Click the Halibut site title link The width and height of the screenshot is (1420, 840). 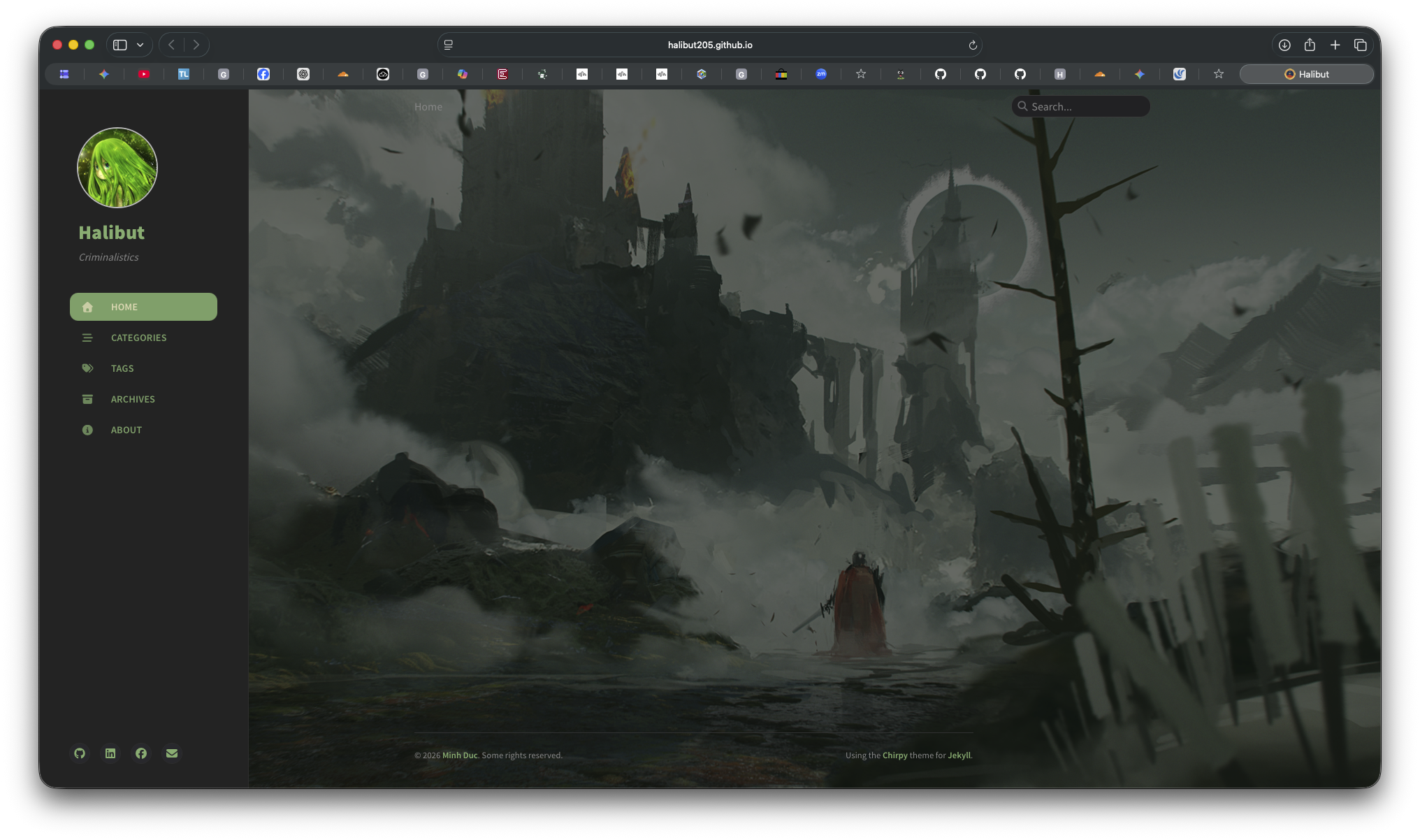[x=112, y=233]
